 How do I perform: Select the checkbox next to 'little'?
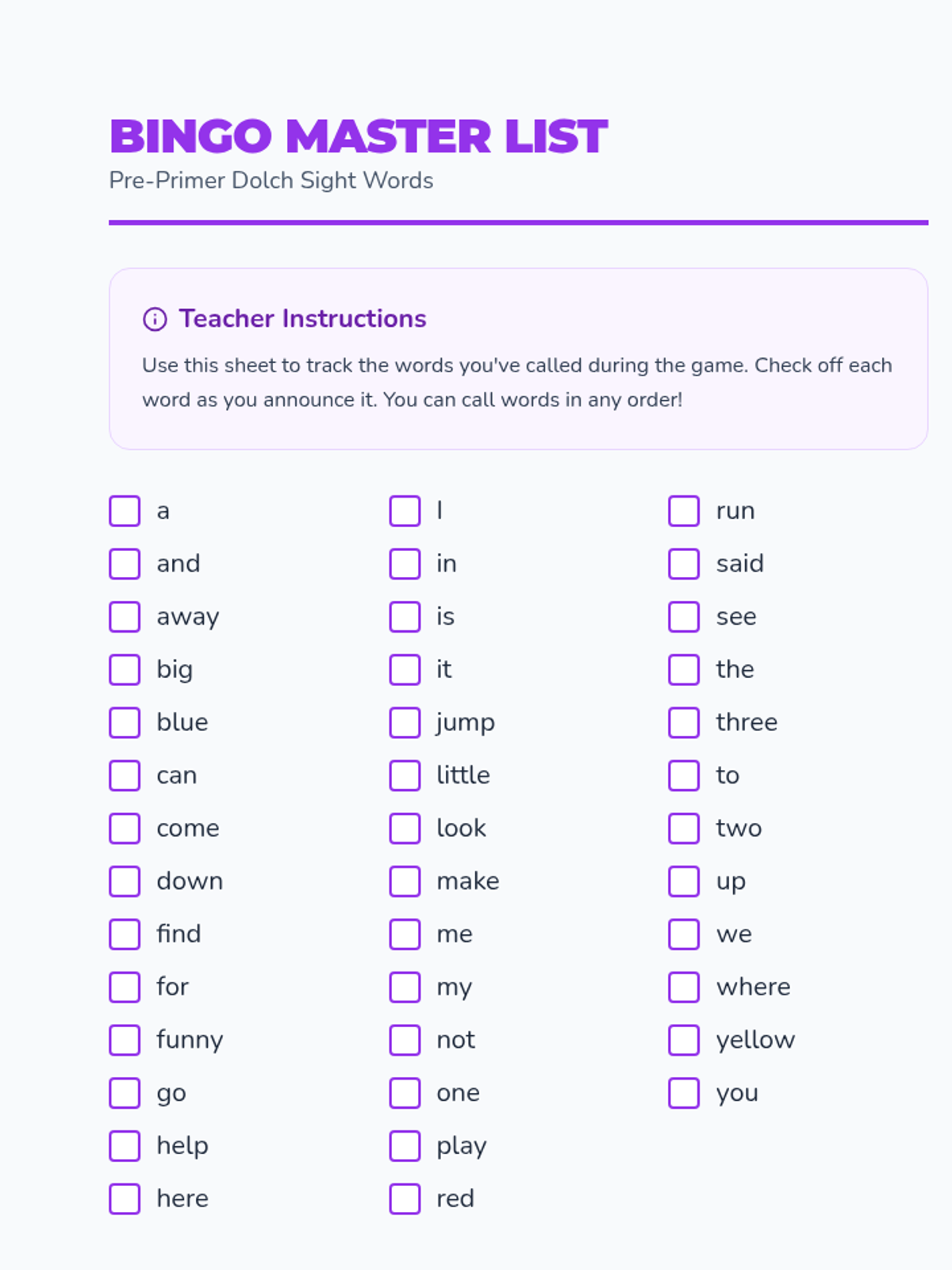[x=405, y=775]
